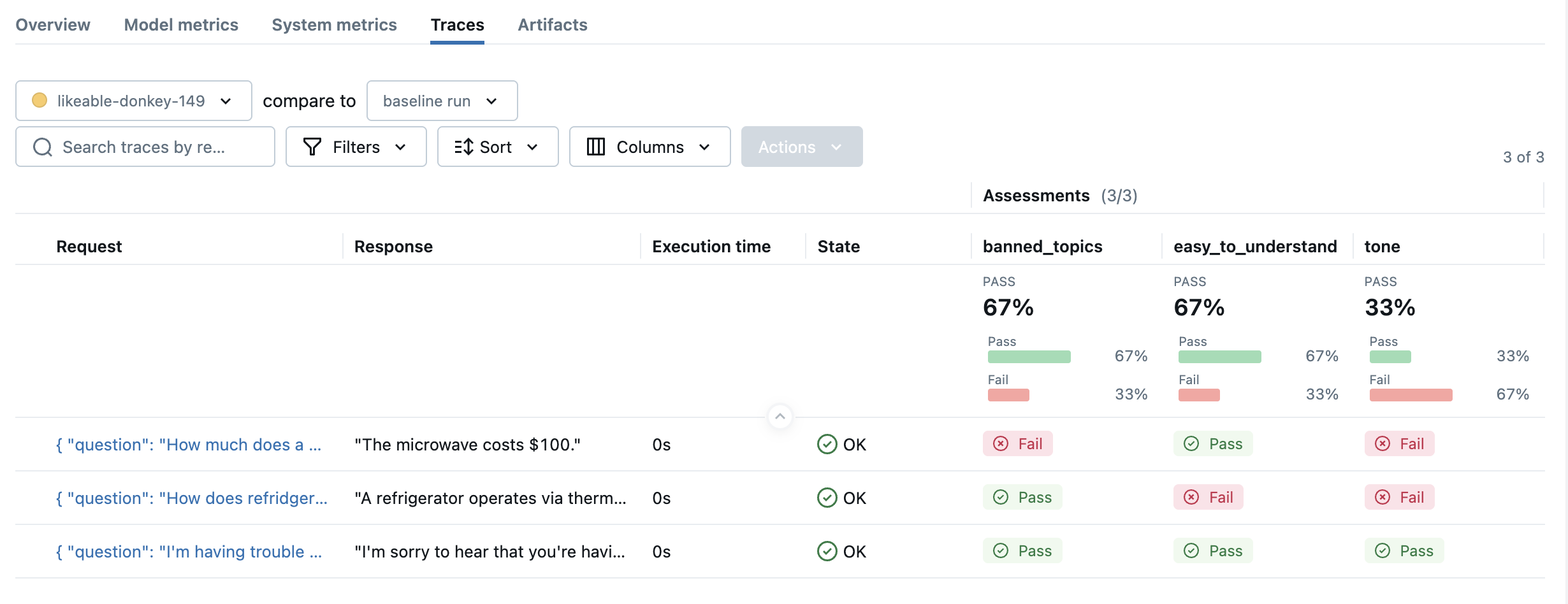This screenshot has width=1568, height=604.
Task: Click the columns layout icon
Action: (x=595, y=147)
